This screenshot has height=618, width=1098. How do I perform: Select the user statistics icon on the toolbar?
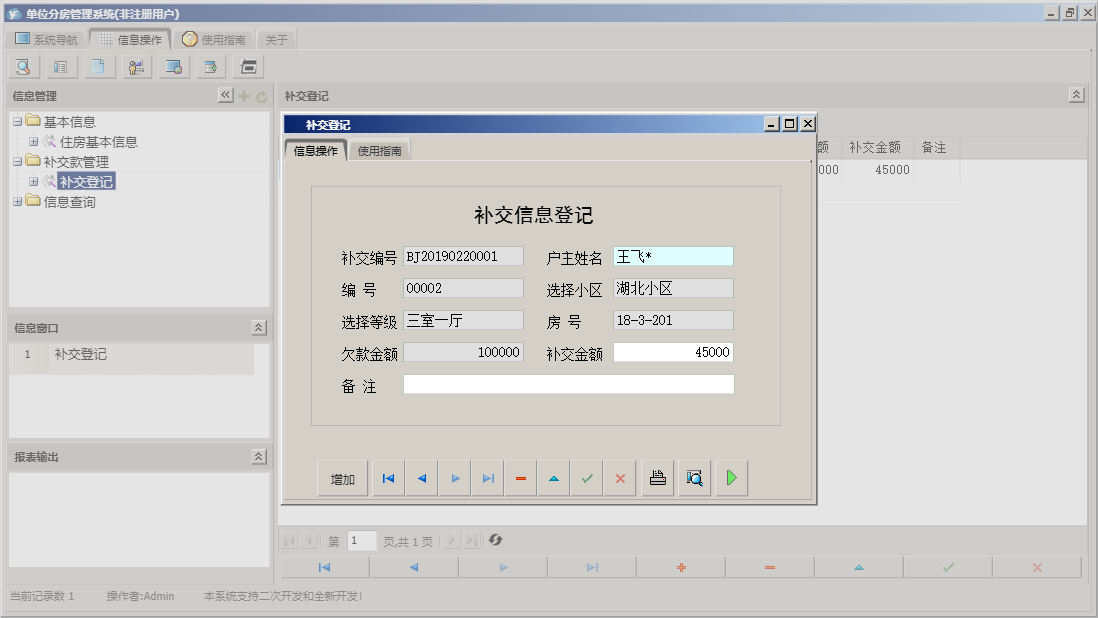[136, 66]
